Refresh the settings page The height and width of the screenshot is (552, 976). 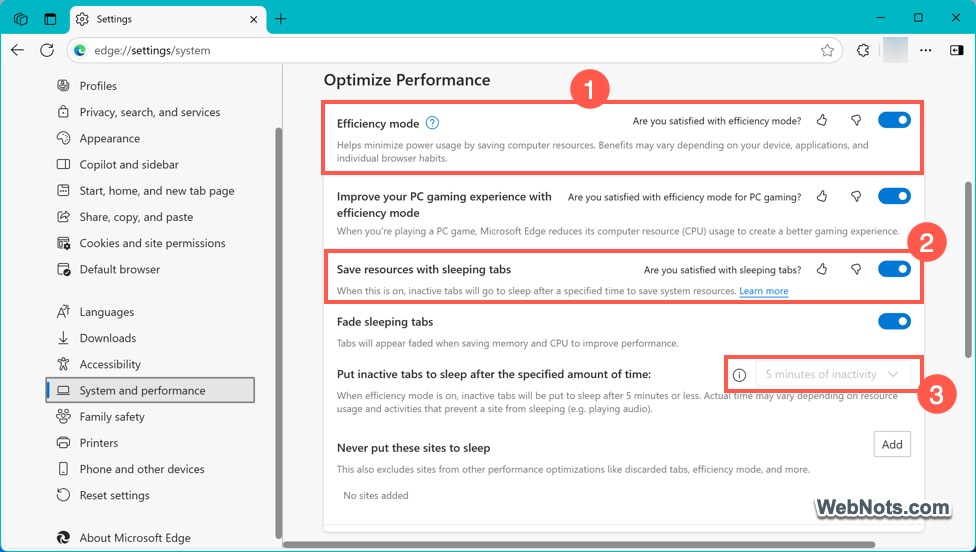click(x=47, y=50)
